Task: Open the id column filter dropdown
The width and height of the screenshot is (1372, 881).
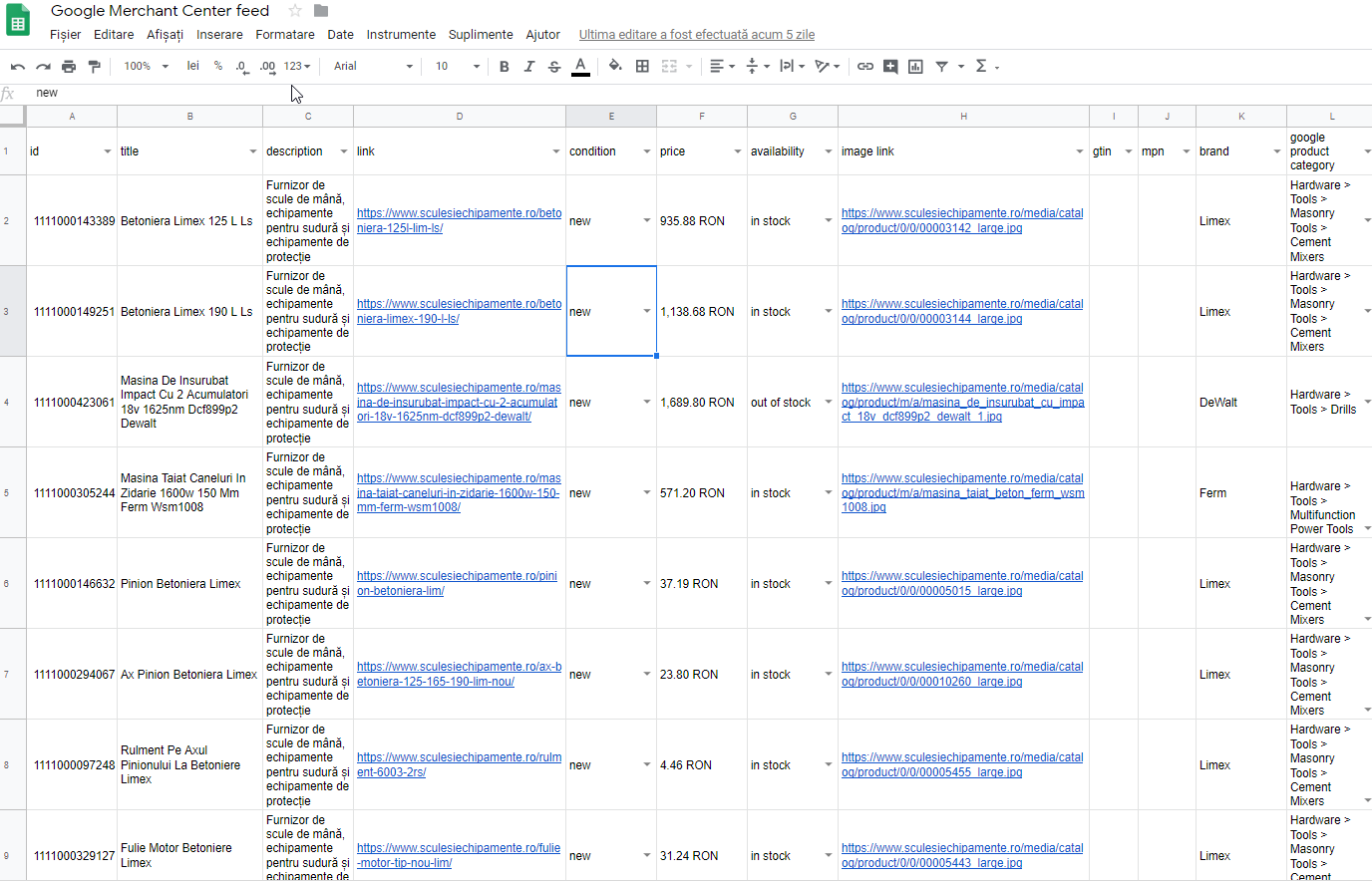Action: point(108,151)
